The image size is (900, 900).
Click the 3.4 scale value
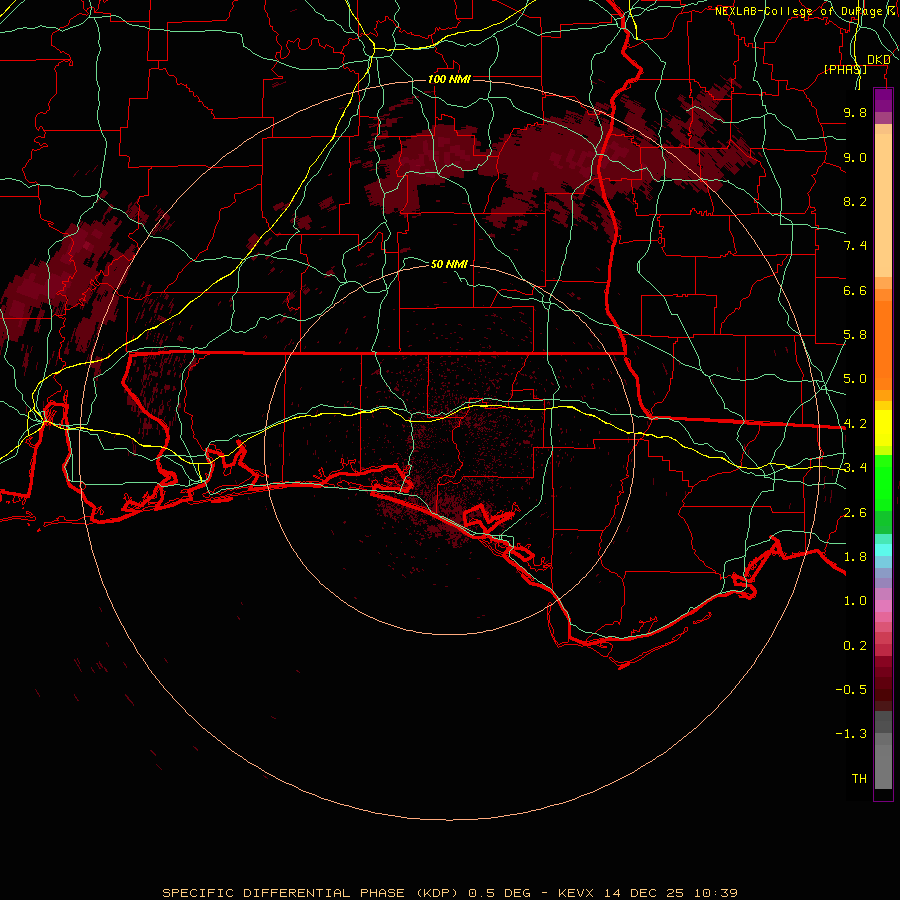(x=855, y=468)
